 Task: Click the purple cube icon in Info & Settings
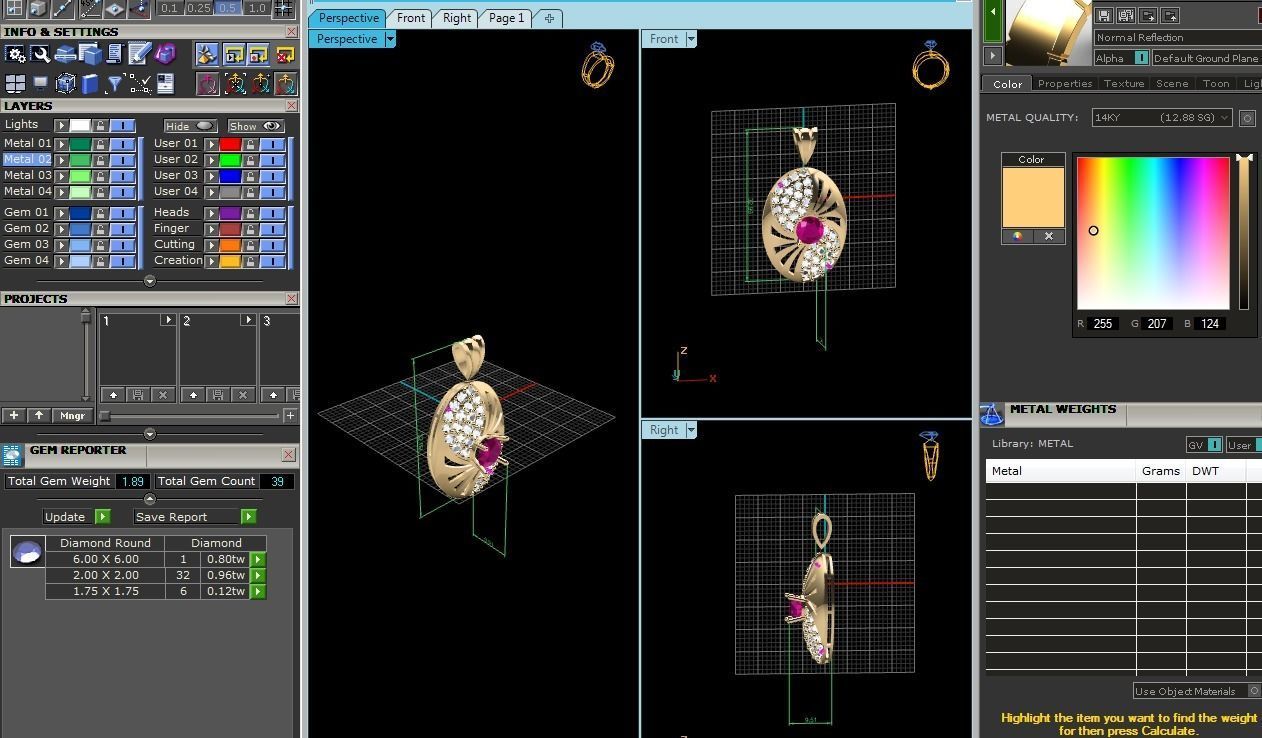[165, 54]
